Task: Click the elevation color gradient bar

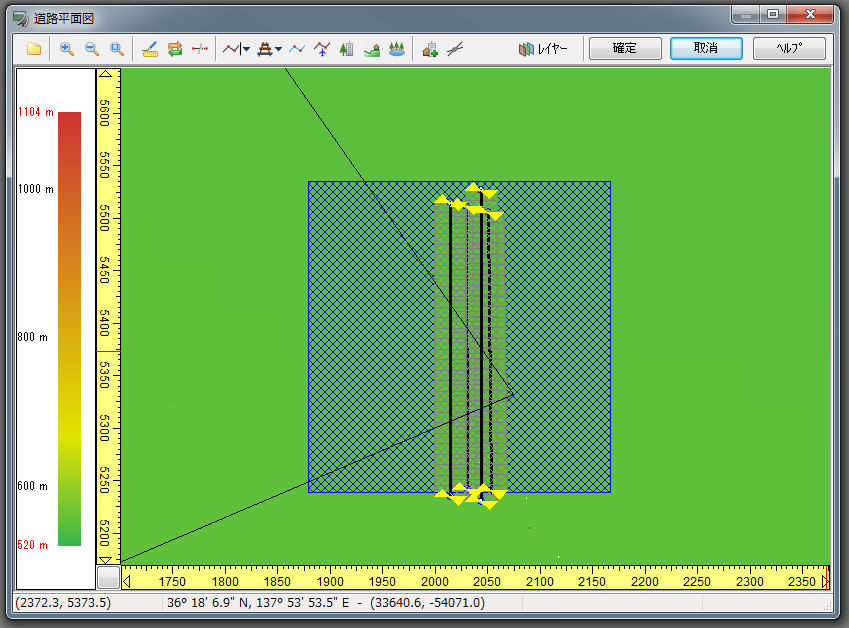Action: [69, 329]
